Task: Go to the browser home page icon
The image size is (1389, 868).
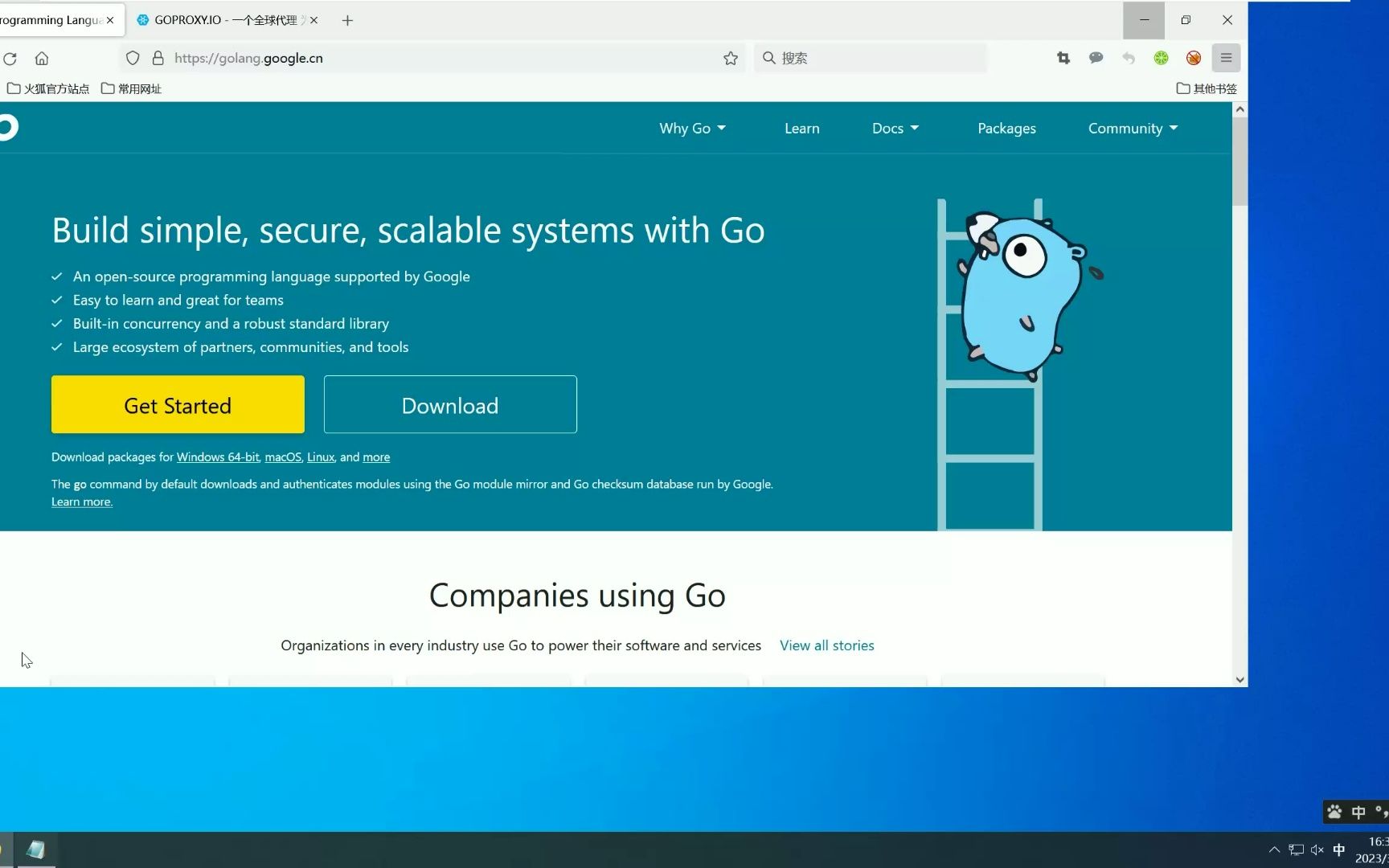Action: (42, 58)
